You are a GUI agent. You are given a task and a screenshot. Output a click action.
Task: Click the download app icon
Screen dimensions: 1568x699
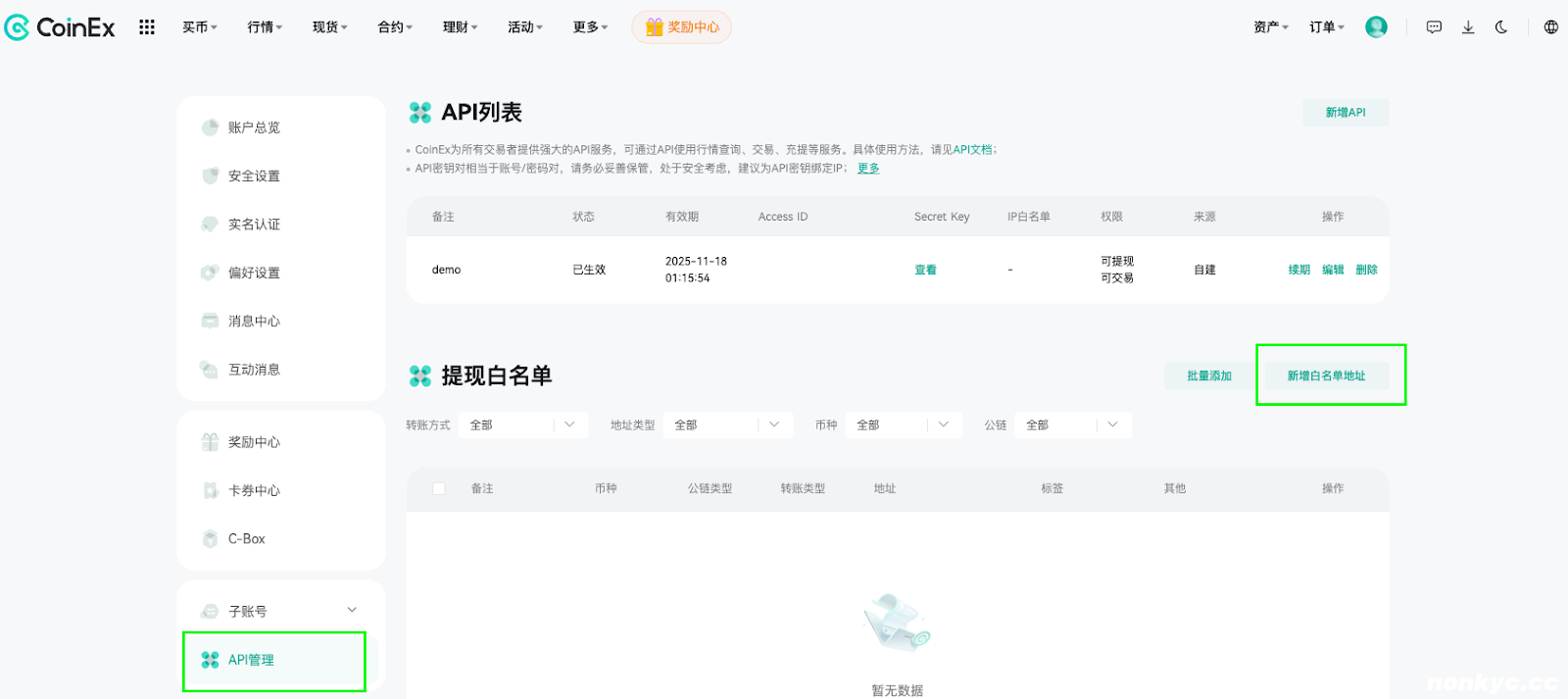click(x=1468, y=27)
